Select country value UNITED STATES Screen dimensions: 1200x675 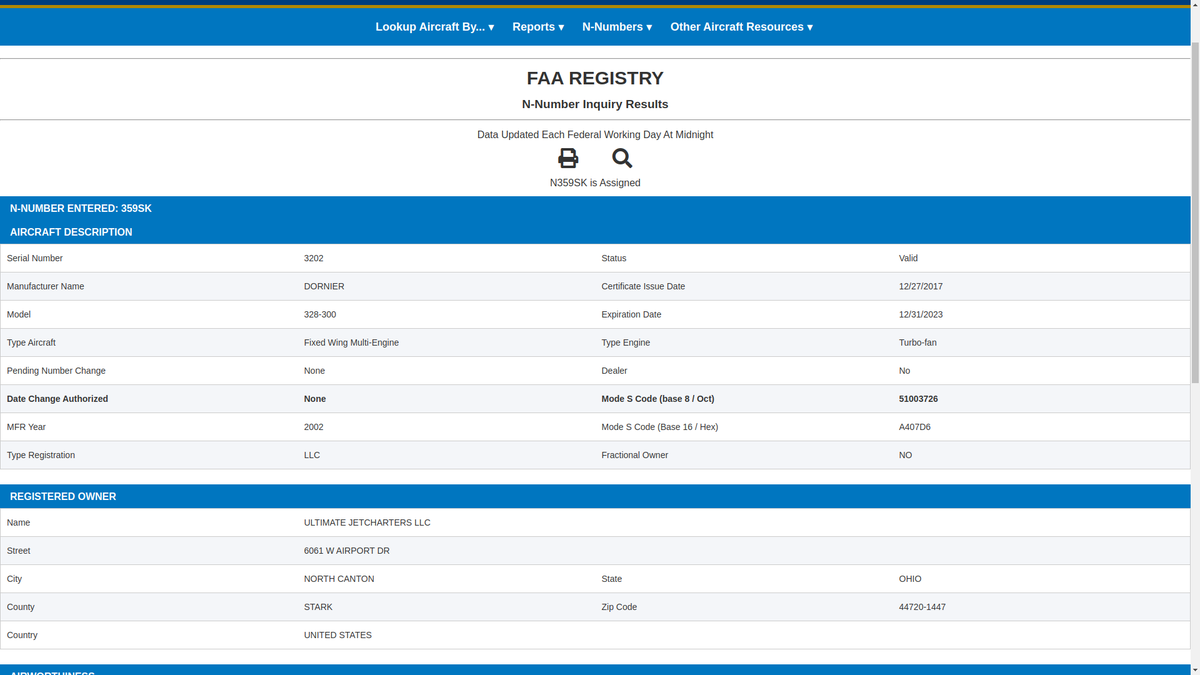pos(338,635)
